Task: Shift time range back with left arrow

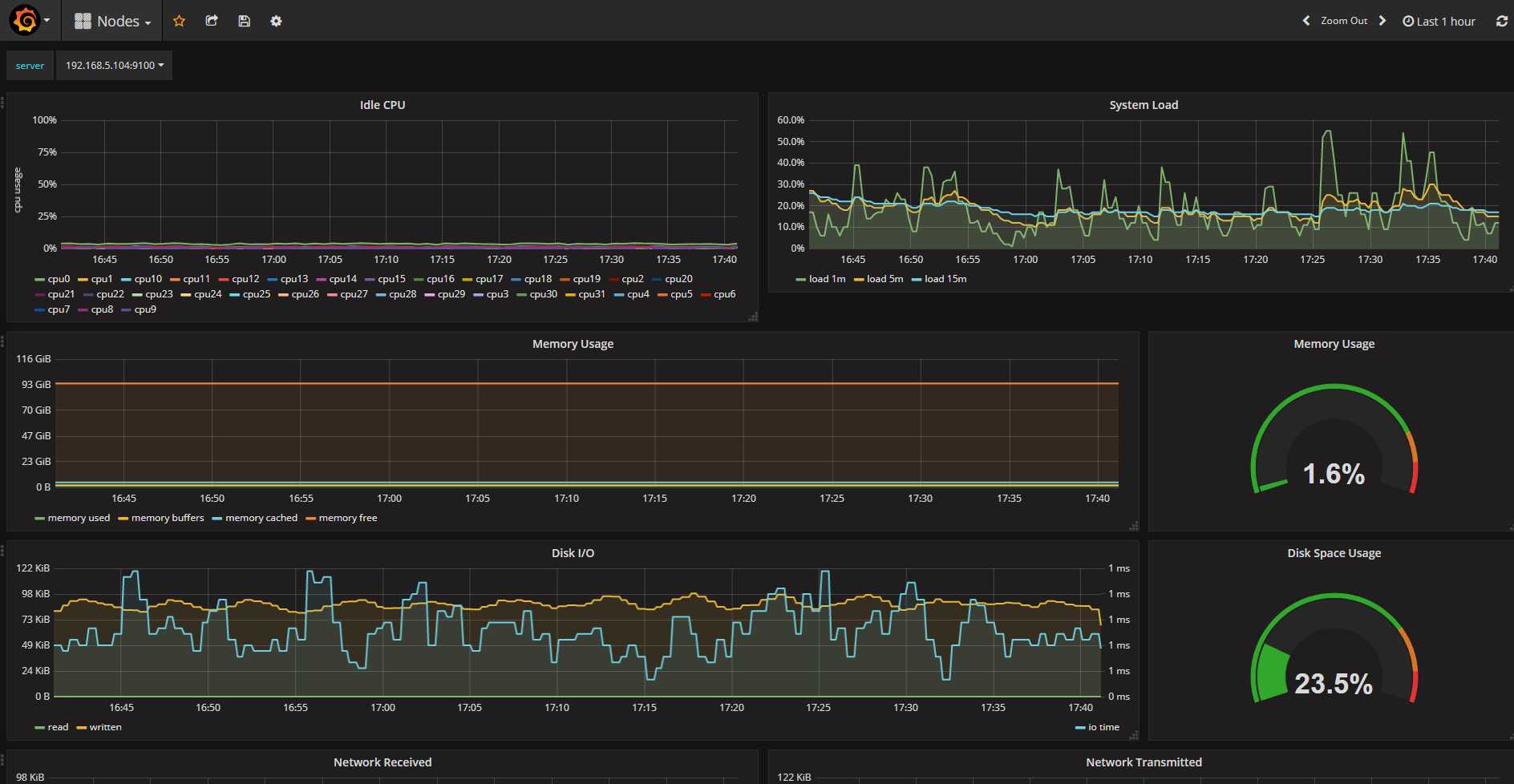Action: point(1306,21)
